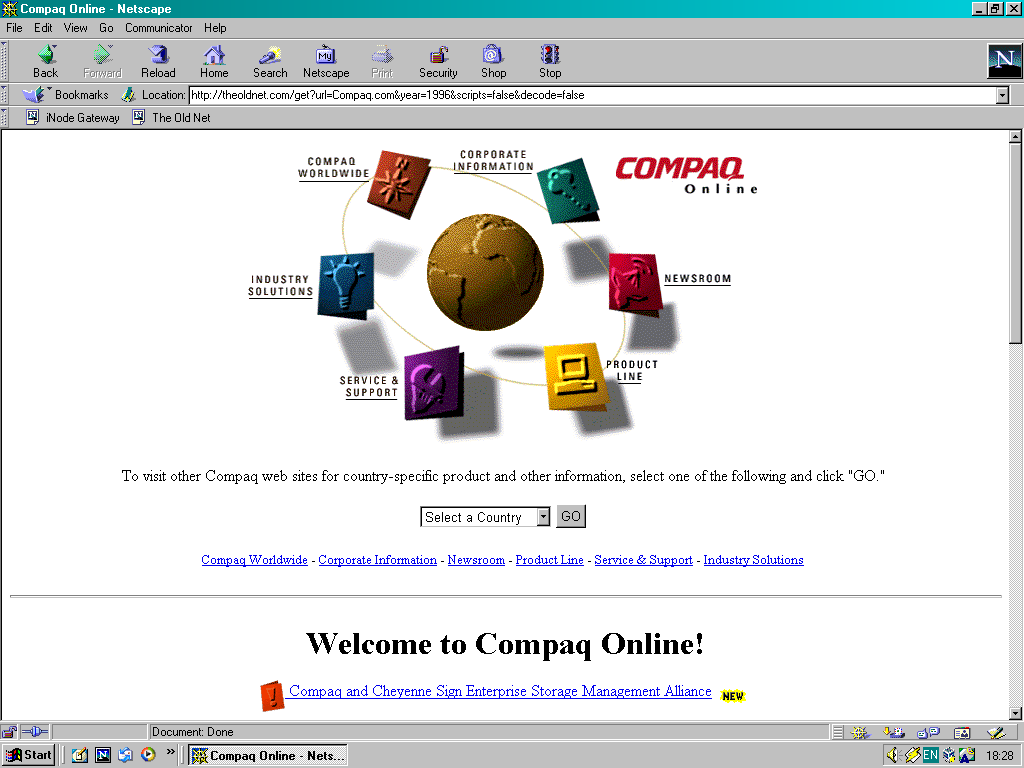Viewport: 1024px width, 768px height.
Task: Open Navigator from the component bar
Action: (859, 733)
